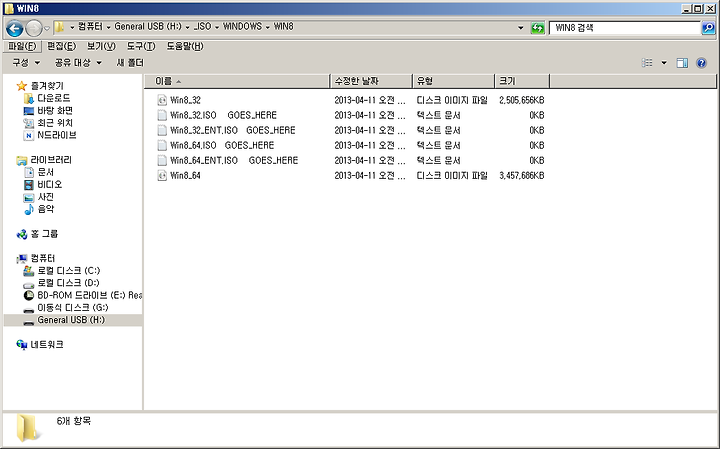720x449 pixels.
Task: Open the 편집(E) menu
Action: click(62, 46)
